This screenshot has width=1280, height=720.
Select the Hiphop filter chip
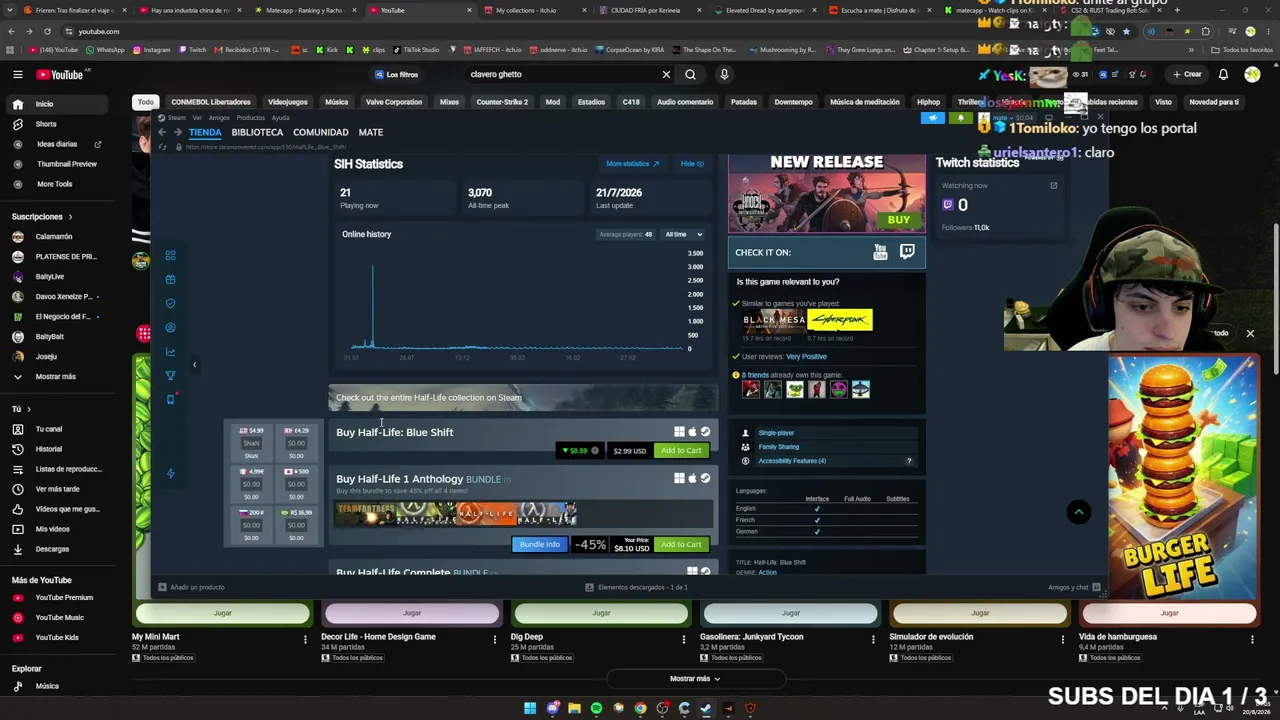(x=928, y=102)
